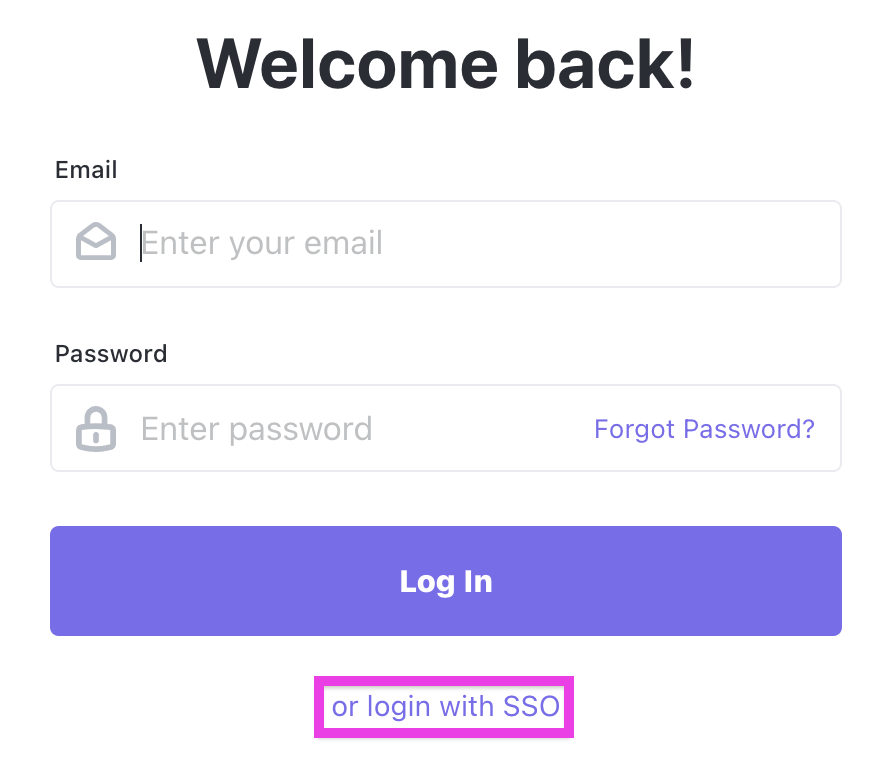Select the mail icon beside the email placeholder
Viewport: 874px width, 758px height.
point(95,241)
